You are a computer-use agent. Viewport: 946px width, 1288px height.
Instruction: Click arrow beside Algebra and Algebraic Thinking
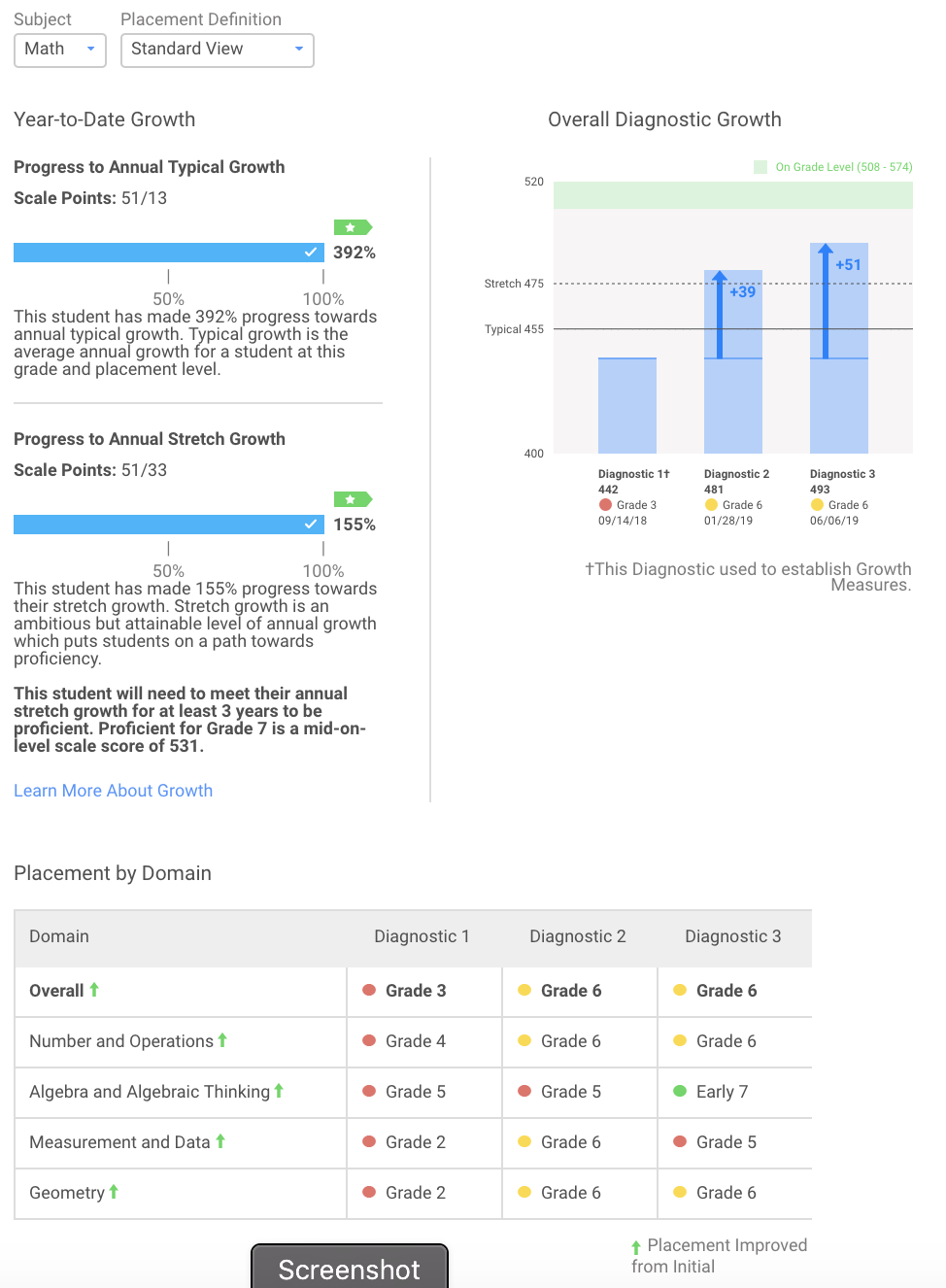(279, 1091)
